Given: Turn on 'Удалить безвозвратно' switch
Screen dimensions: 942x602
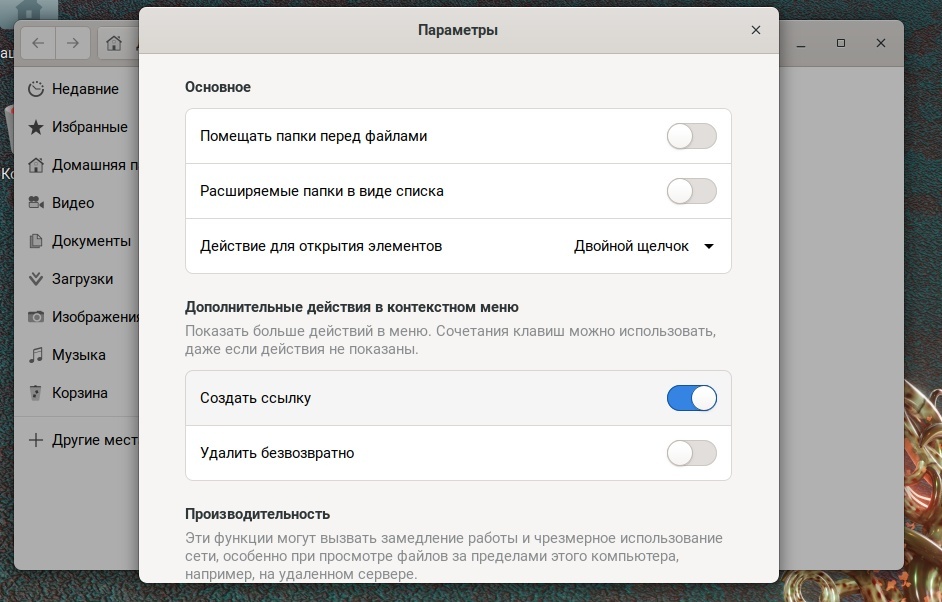Looking at the screenshot, I should pos(692,453).
